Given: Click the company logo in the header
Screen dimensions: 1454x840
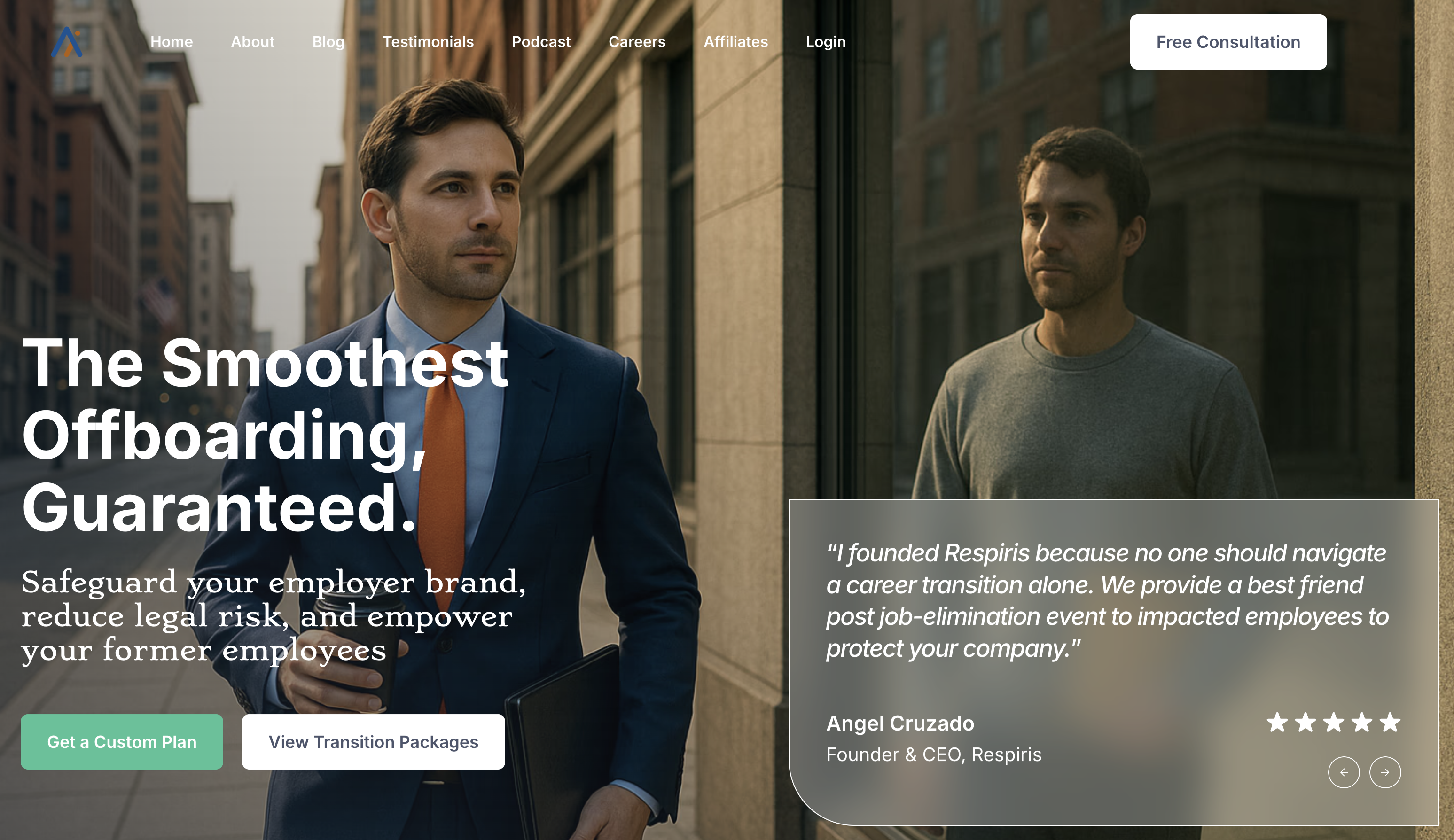Looking at the screenshot, I should pyautogui.click(x=67, y=42).
